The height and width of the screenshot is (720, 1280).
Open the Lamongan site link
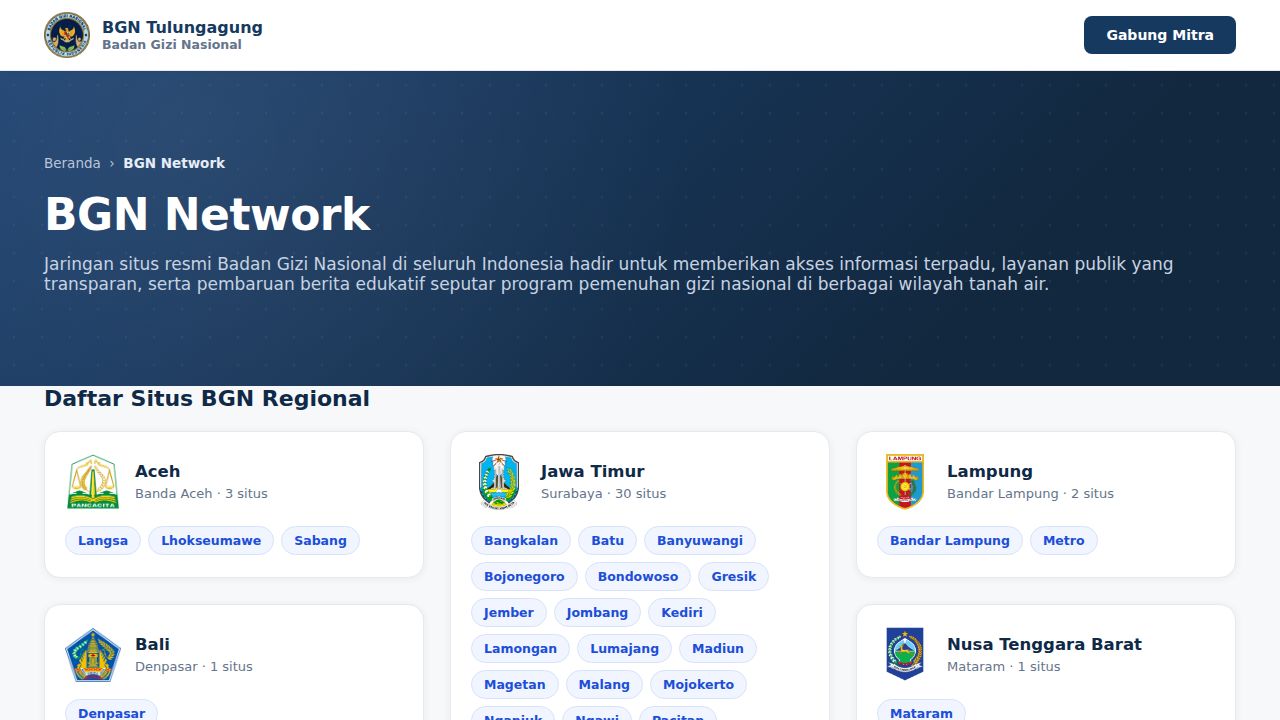(520, 649)
